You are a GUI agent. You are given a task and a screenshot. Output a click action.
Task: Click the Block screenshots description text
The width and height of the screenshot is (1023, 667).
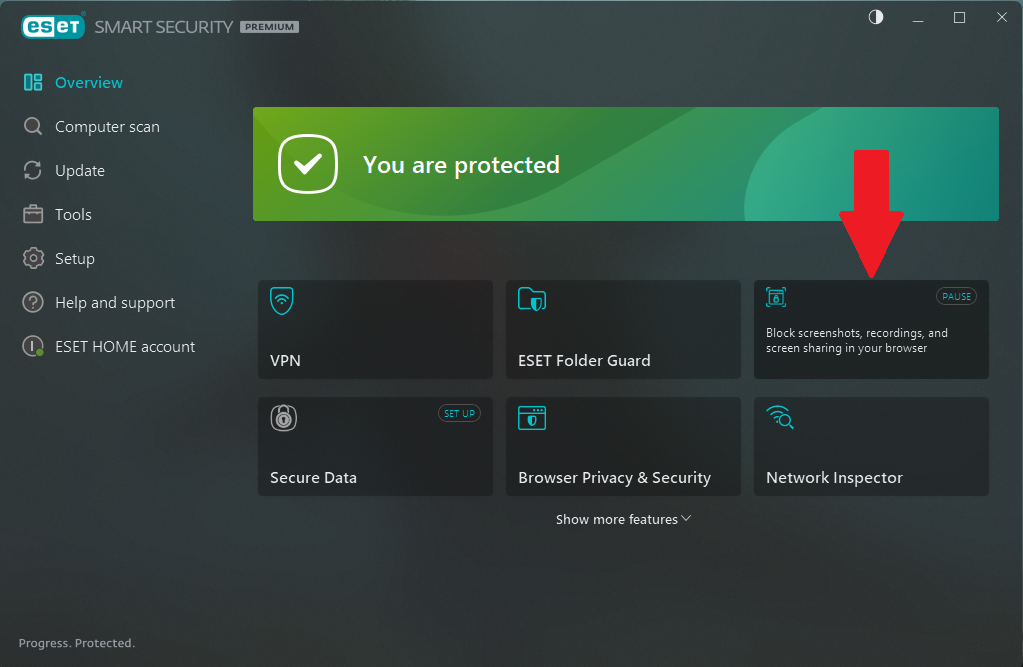[x=857, y=340]
